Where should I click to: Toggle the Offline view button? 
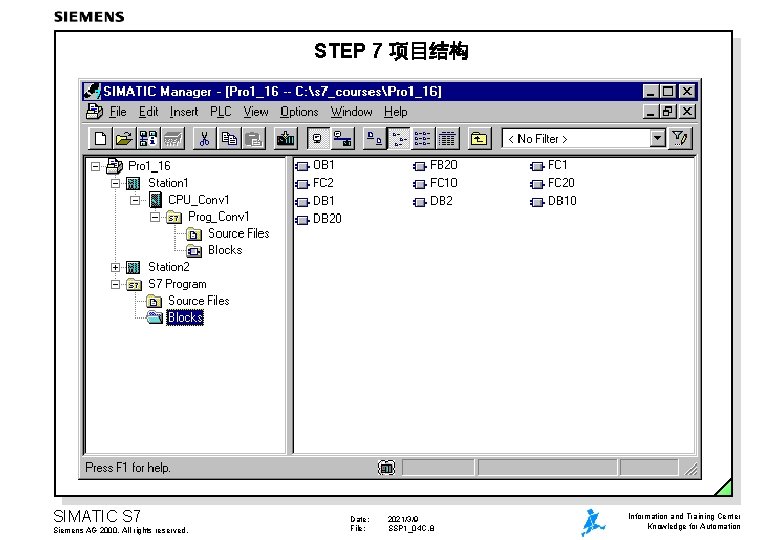[317, 138]
